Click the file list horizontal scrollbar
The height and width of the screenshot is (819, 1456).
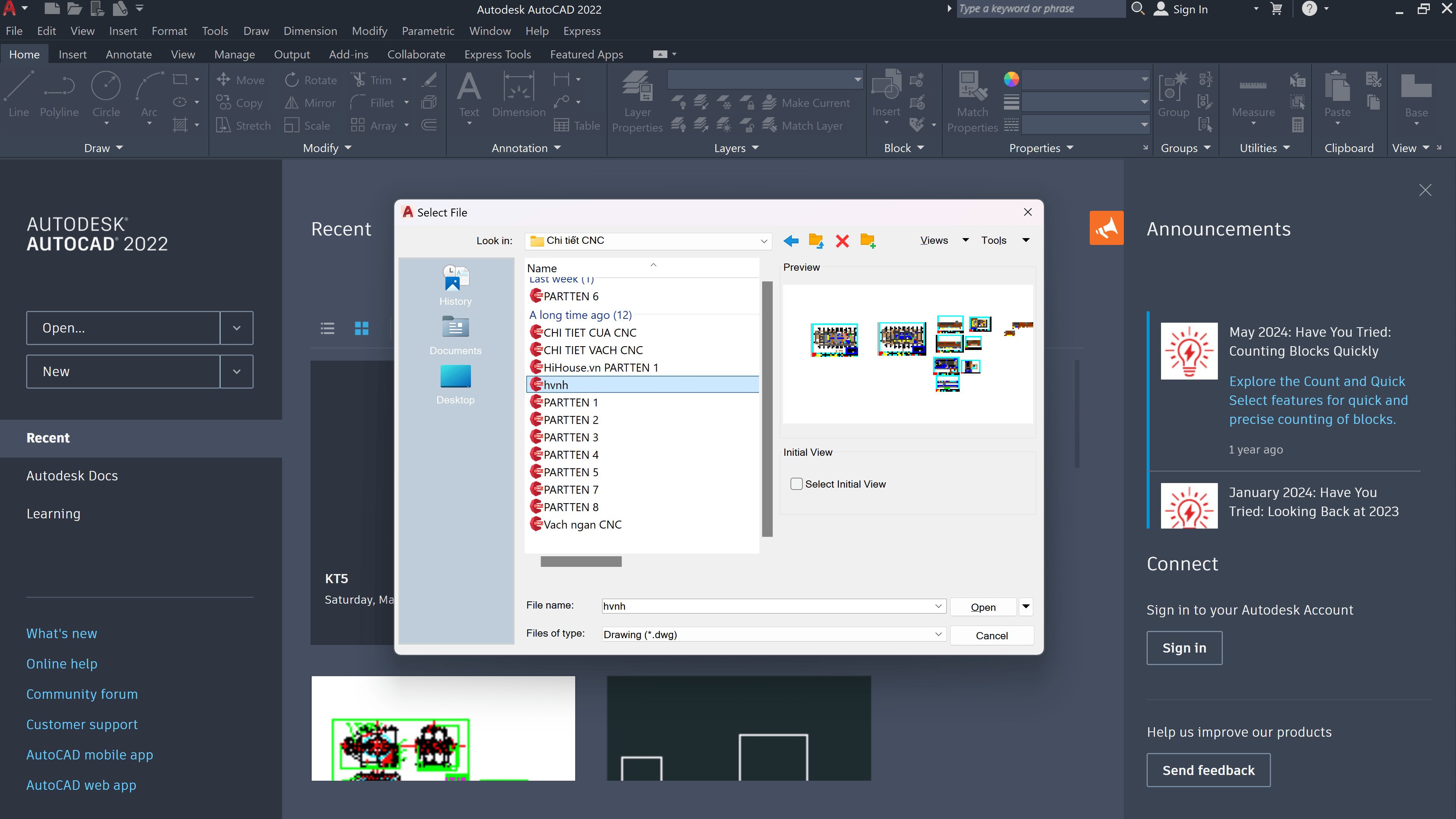[x=581, y=561]
